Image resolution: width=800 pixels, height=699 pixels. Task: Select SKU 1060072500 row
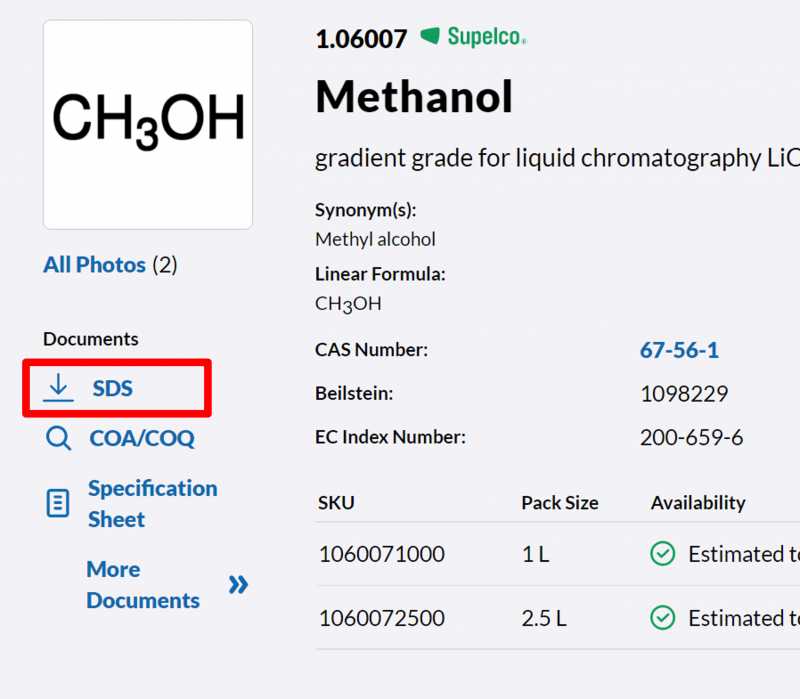pos(381,618)
